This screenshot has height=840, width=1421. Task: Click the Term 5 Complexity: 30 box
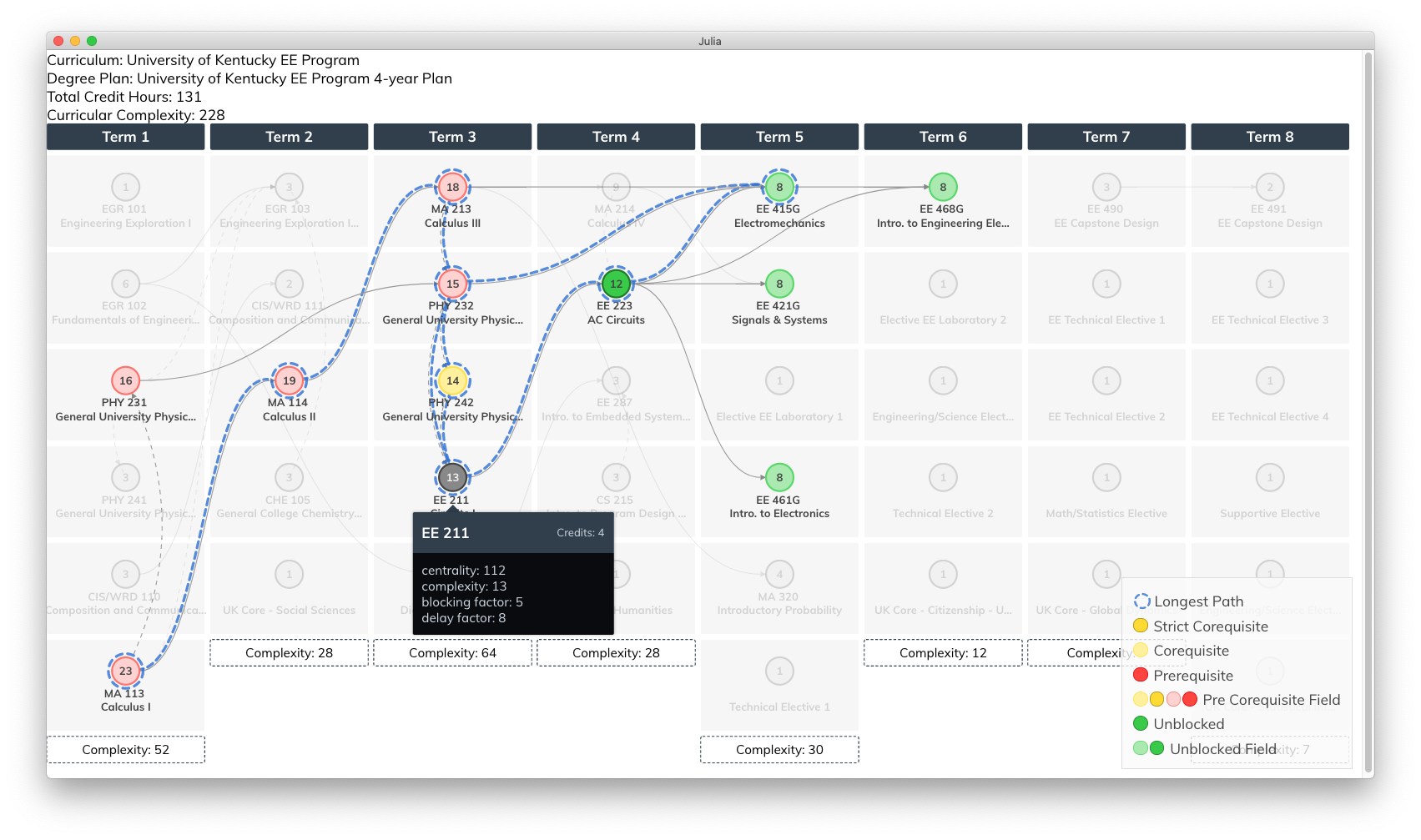coord(779,749)
